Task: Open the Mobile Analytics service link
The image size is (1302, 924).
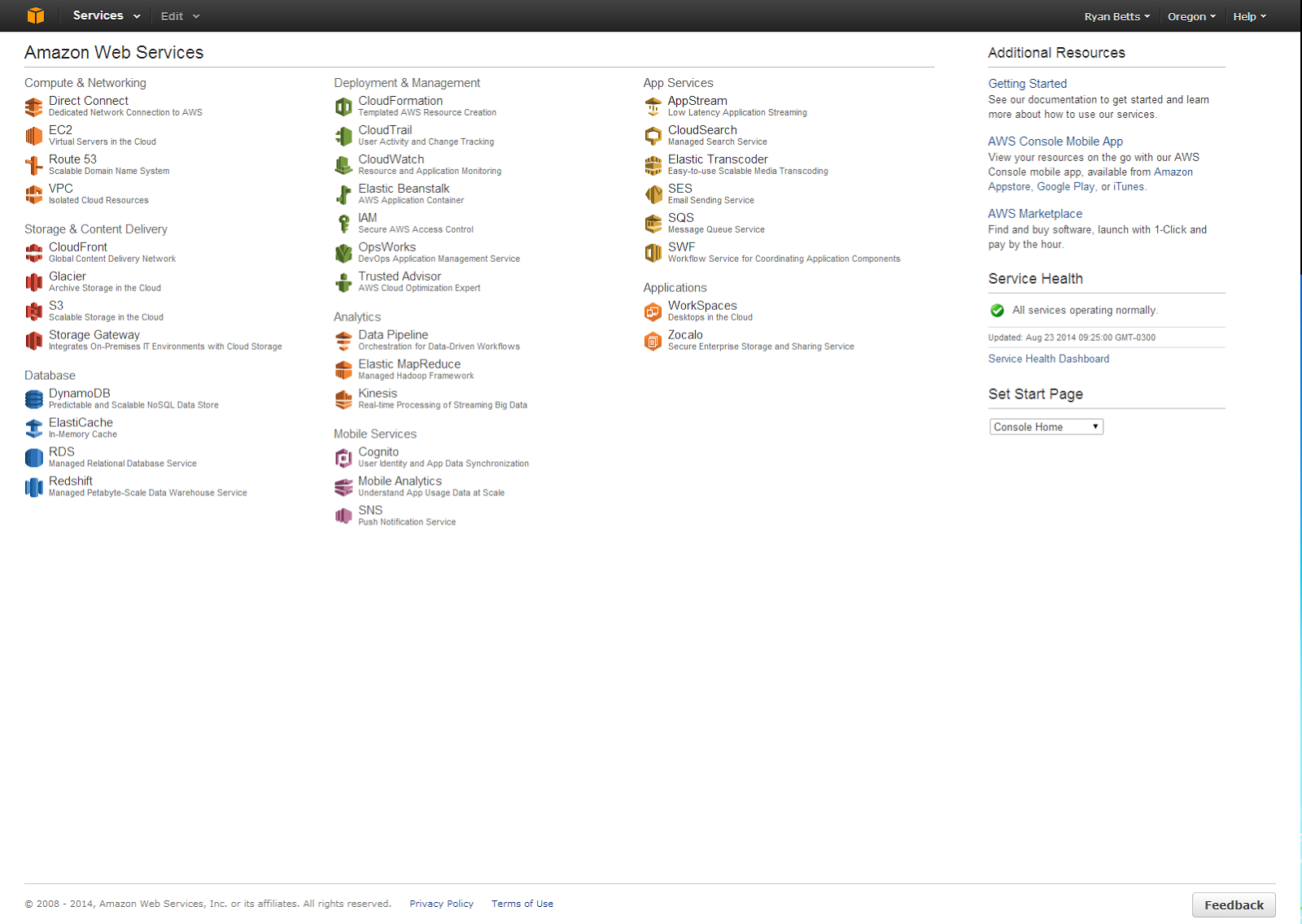Action: click(400, 482)
